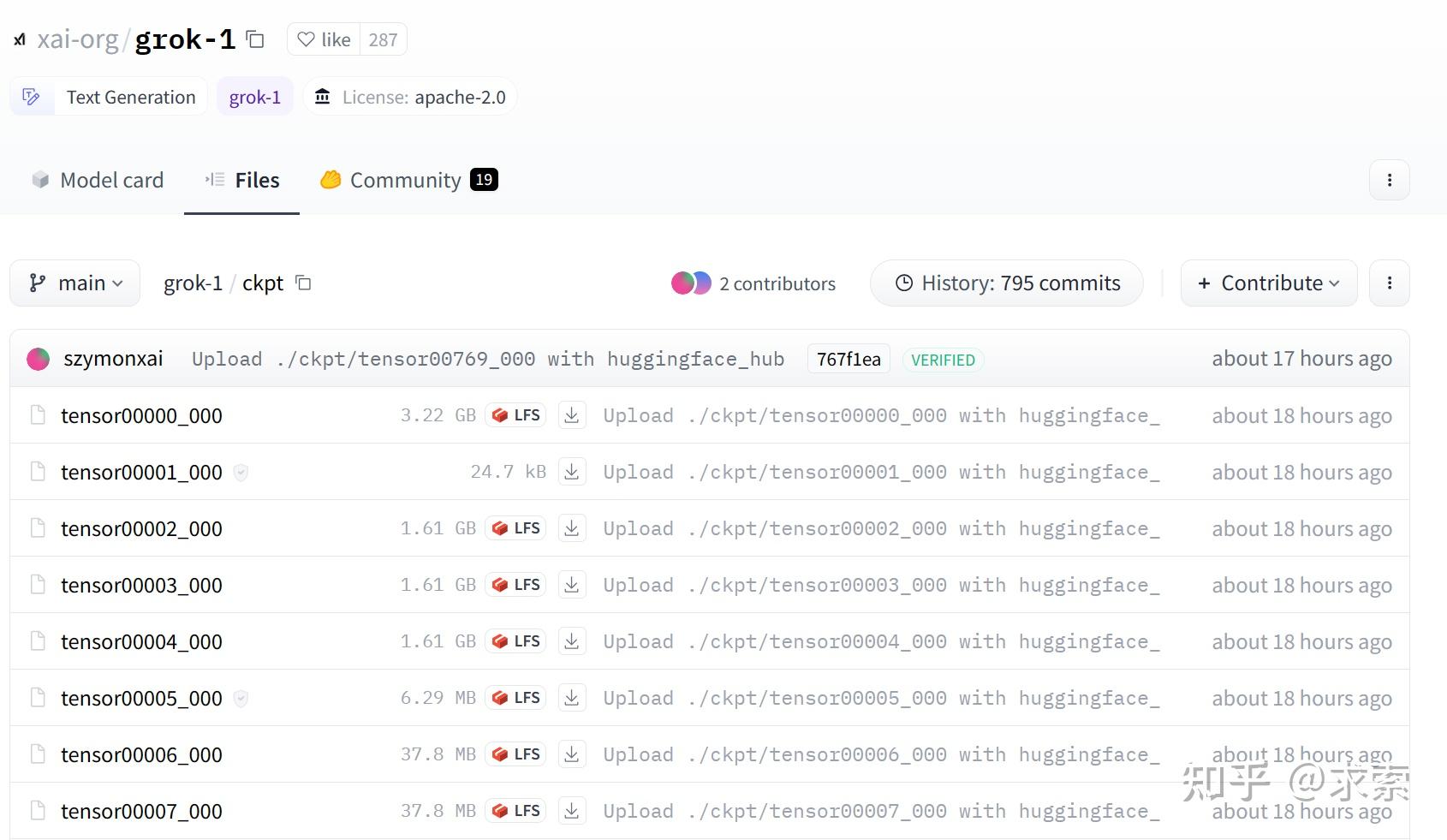
Task: Click the 24.7 kB size of tensor00001_000
Action: coord(509,472)
